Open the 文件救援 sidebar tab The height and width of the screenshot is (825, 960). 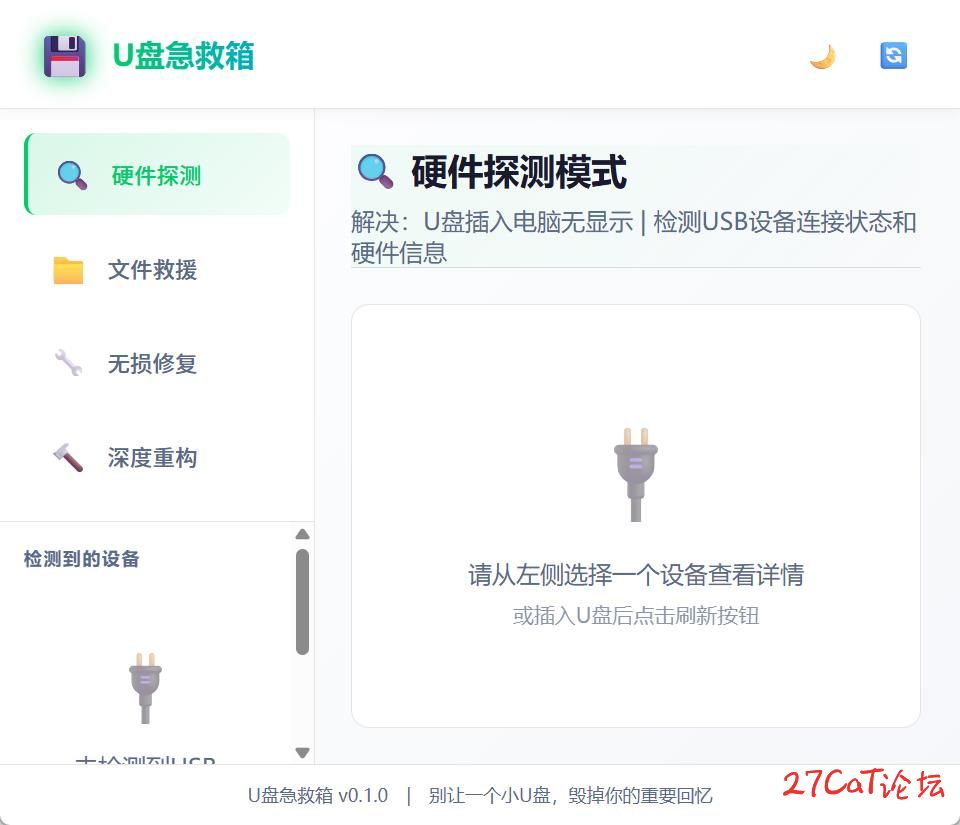tap(152, 270)
